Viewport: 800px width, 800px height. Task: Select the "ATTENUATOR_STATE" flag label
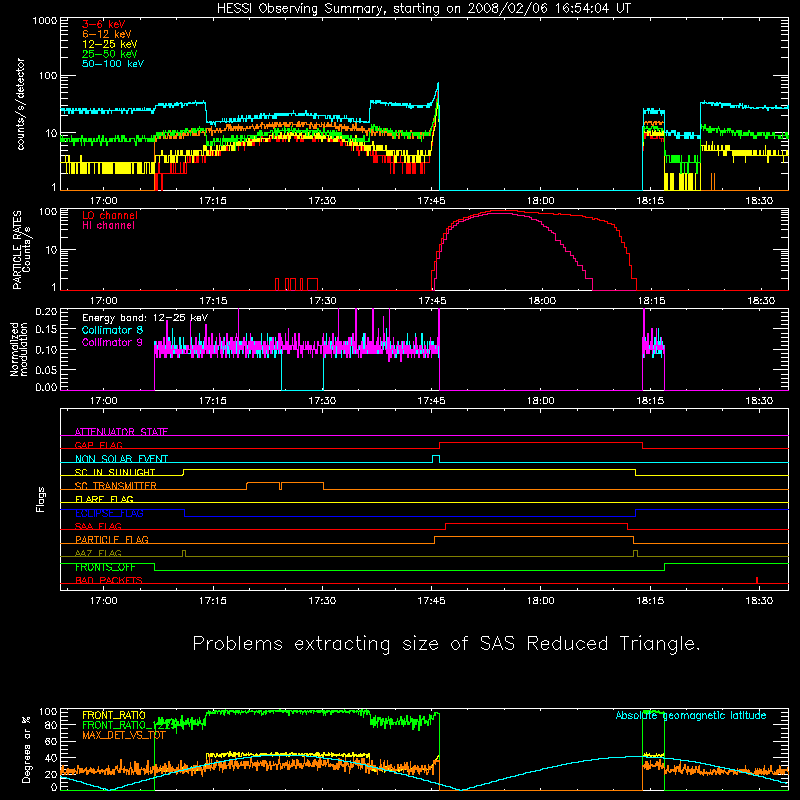tap(121, 432)
